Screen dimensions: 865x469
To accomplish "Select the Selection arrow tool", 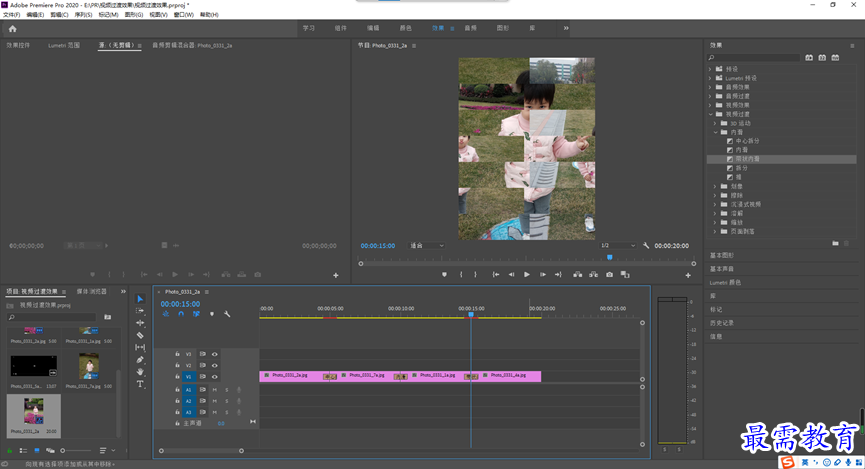I will click(x=140, y=299).
